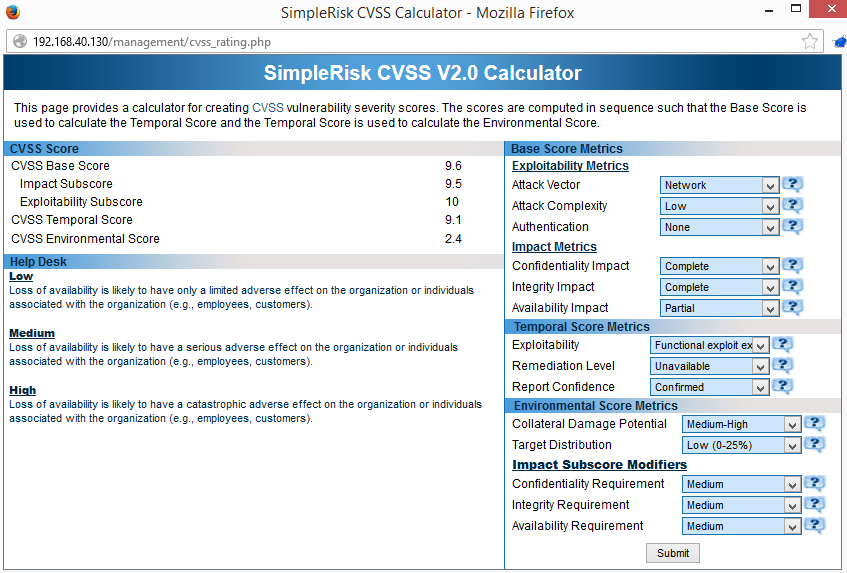Click the URL address bar

point(415,42)
